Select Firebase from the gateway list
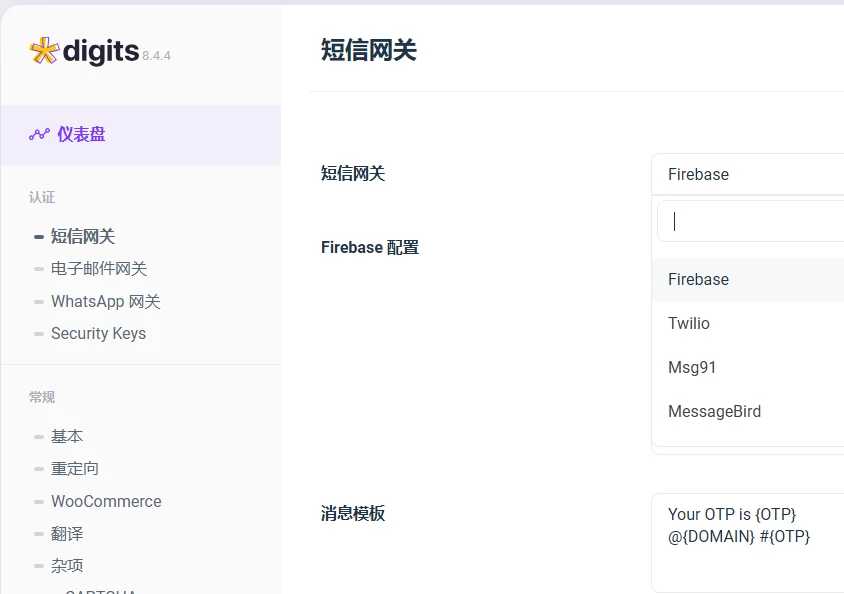844x594 pixels. point(698,280)
